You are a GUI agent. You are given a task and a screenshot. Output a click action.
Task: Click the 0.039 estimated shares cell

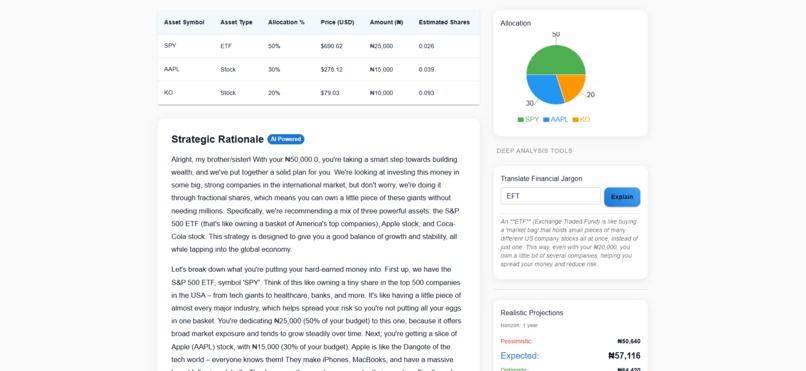click(x=426, y=69)
